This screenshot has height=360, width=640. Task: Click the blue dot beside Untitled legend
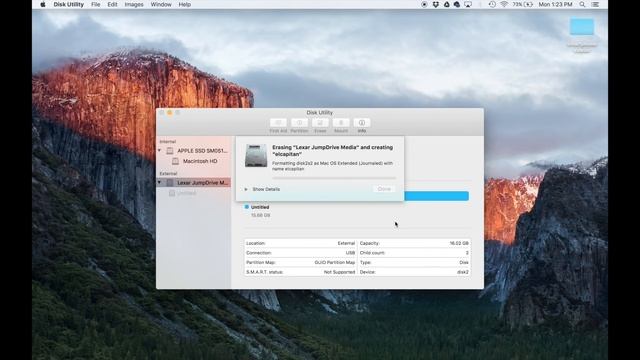pyautogui.click(x=247, y=207)
